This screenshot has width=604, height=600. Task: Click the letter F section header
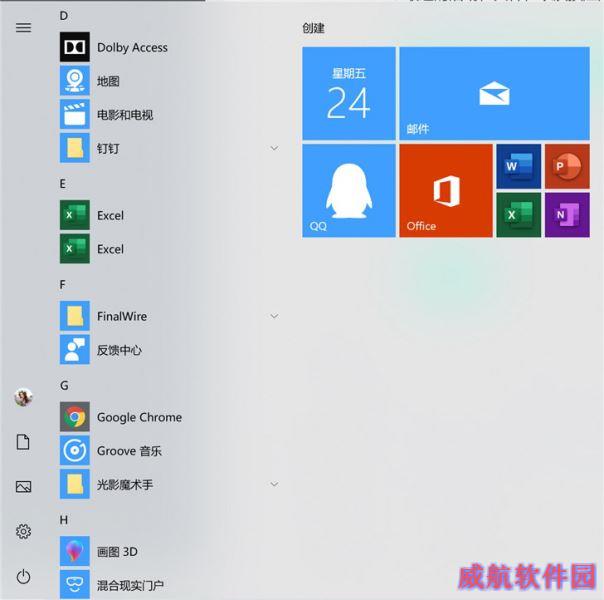[x=63, y=285]
